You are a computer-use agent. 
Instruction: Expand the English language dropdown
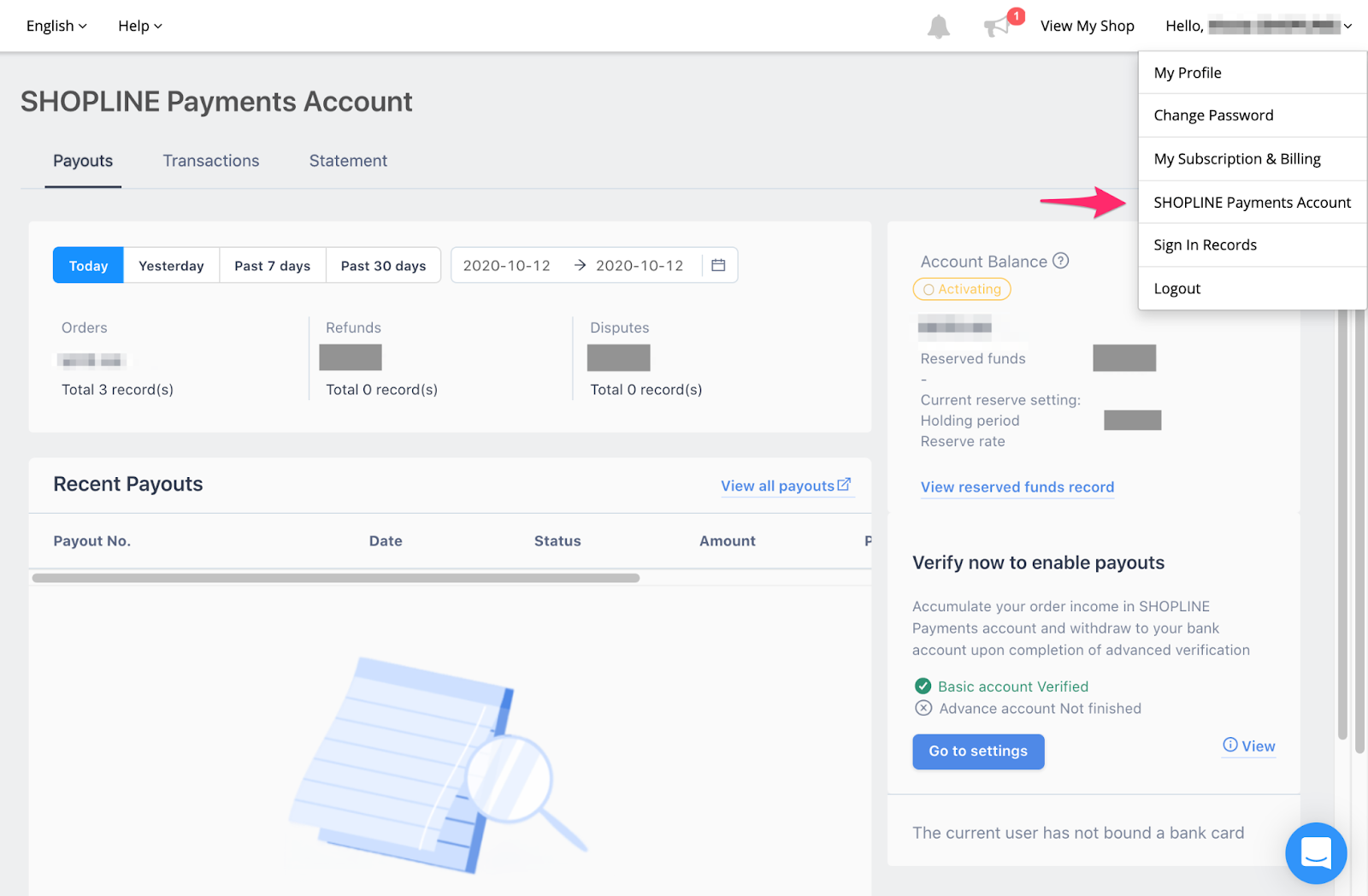click(x=56, y=26)
